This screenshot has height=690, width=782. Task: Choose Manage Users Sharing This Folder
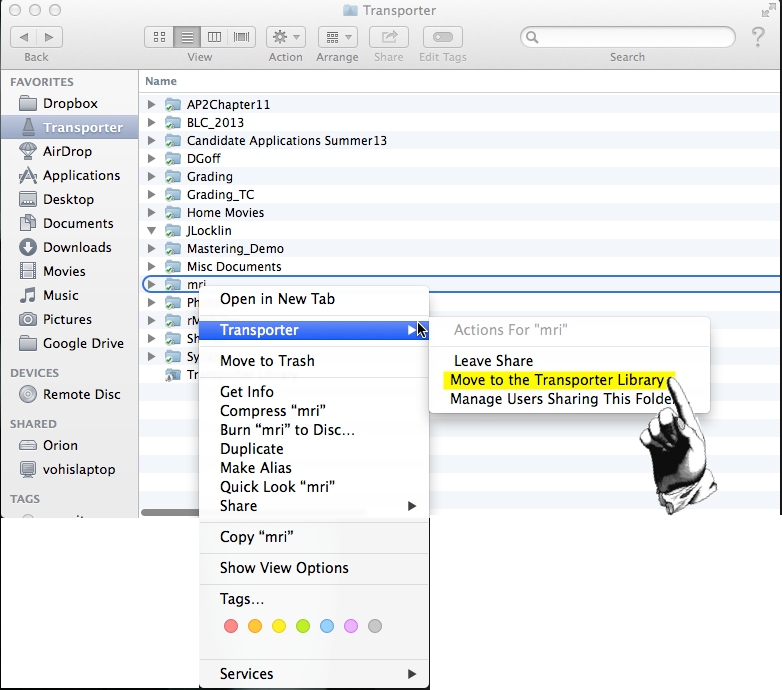(569, 399)
